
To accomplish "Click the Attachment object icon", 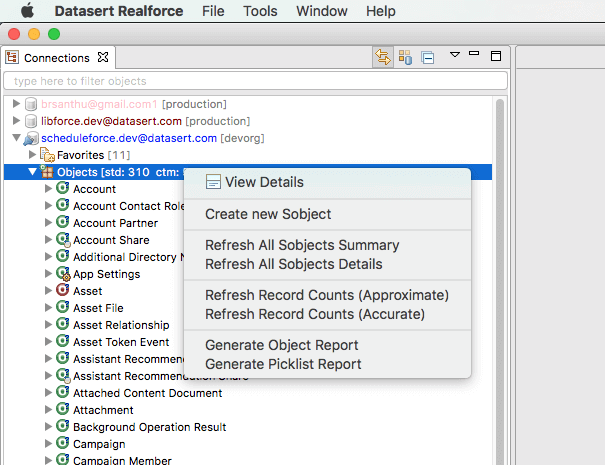I will point(63,409).
